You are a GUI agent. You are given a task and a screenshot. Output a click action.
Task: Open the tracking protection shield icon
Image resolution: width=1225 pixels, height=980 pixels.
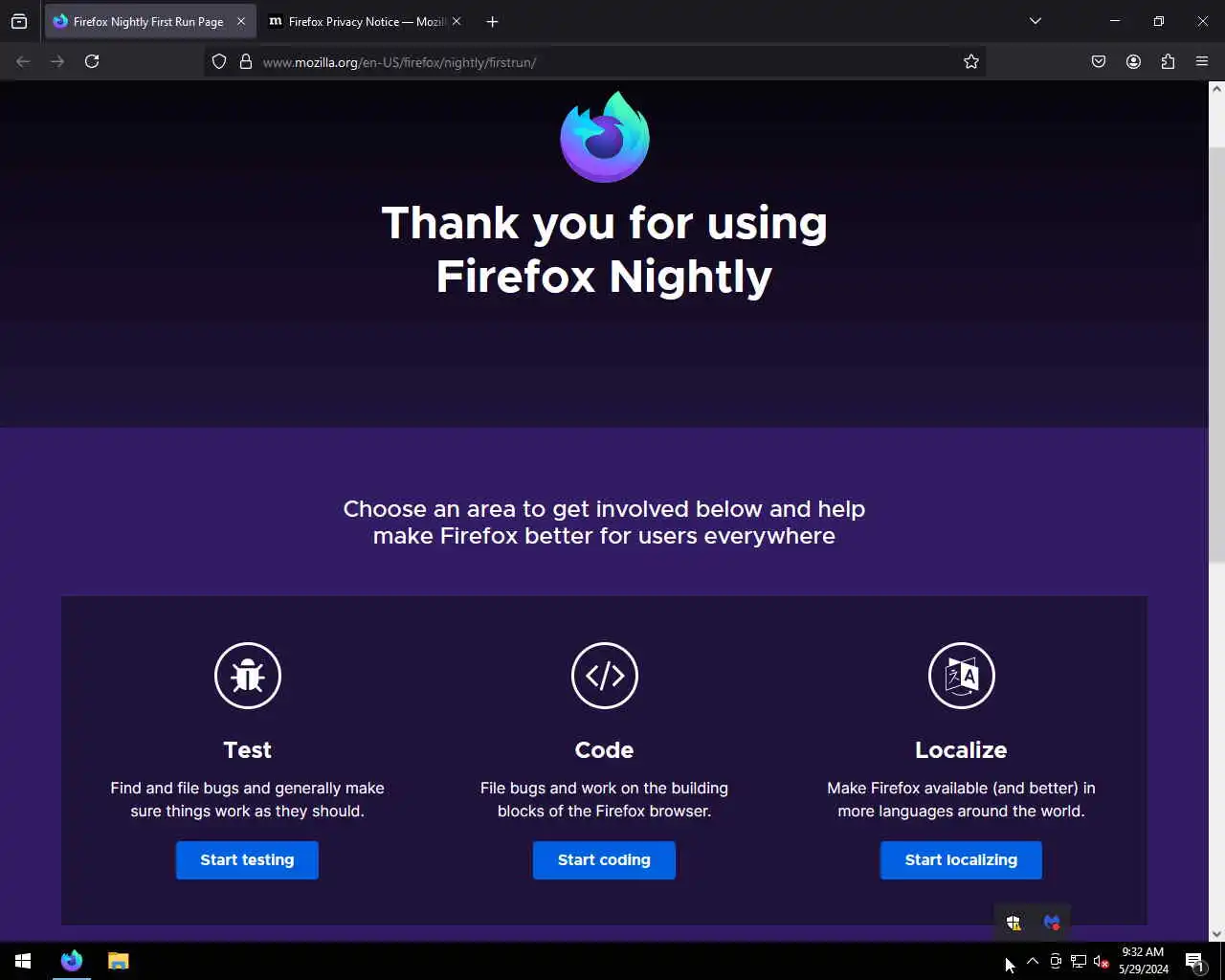click(219, 61)
